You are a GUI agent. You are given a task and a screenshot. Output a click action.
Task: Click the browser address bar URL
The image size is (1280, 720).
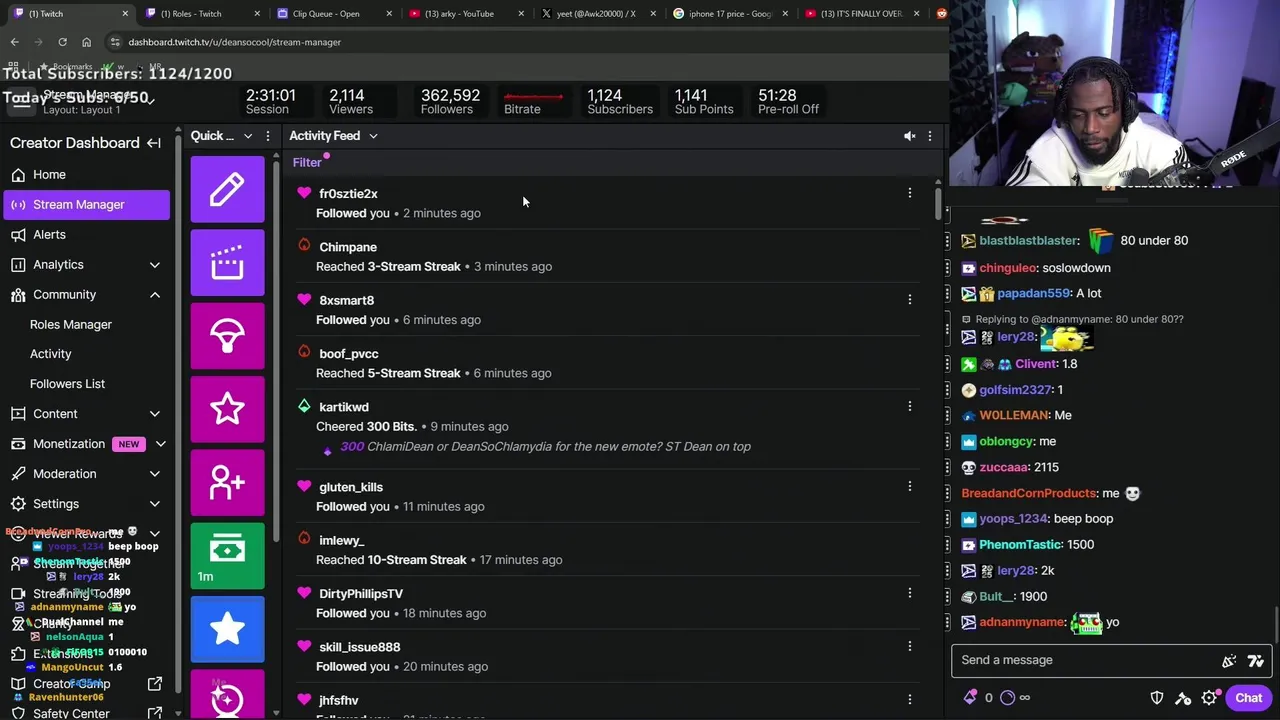pyautogui.click(x=235, y=42)
